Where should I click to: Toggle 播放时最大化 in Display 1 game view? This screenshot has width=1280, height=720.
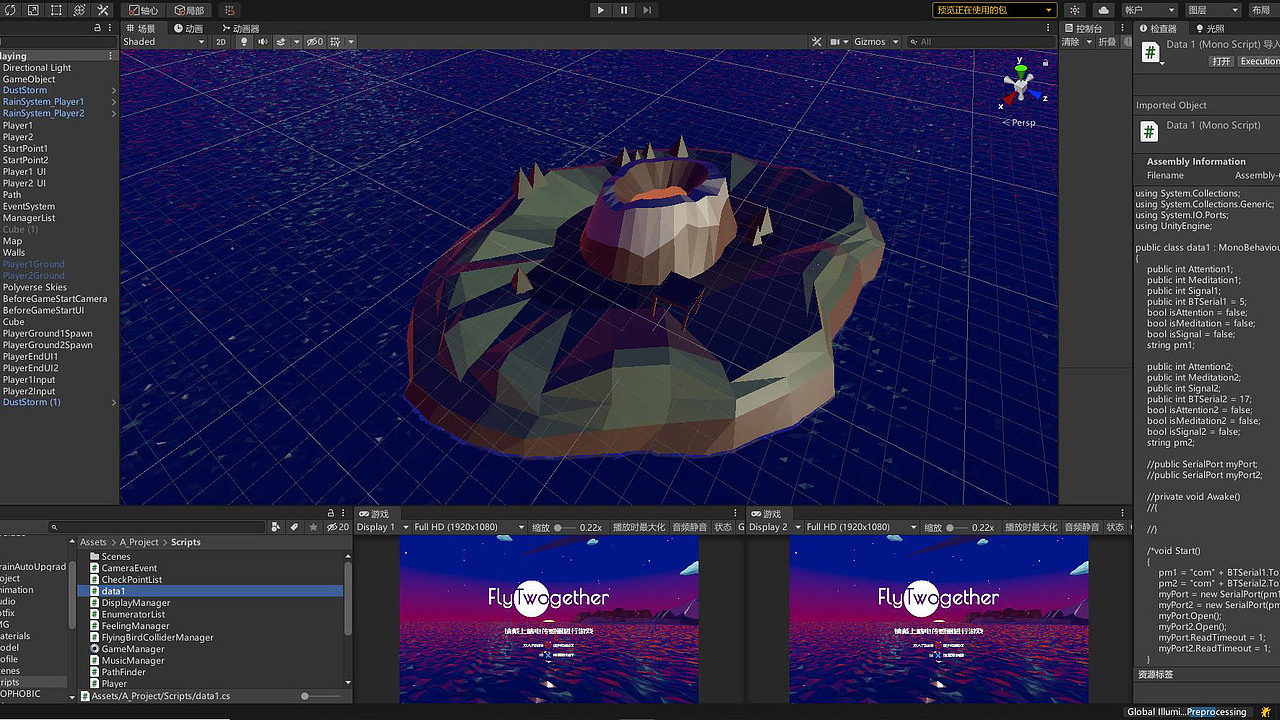tap(639, 527)
